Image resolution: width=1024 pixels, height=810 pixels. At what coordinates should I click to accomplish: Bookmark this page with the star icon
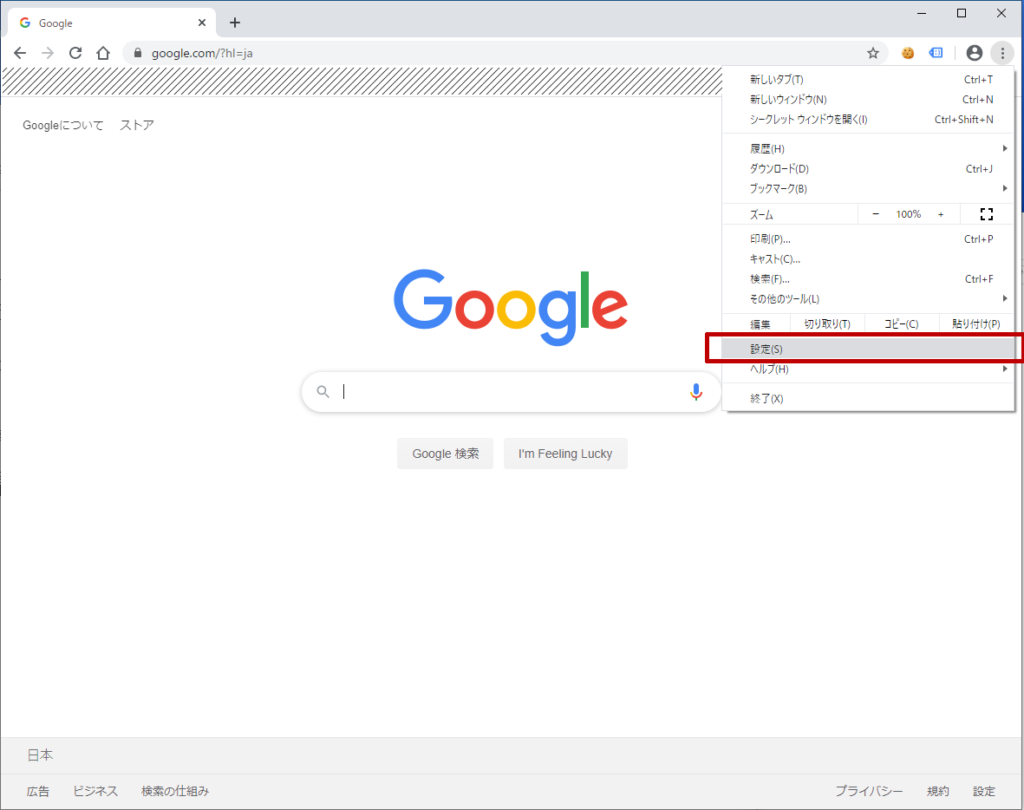point(873,53)
